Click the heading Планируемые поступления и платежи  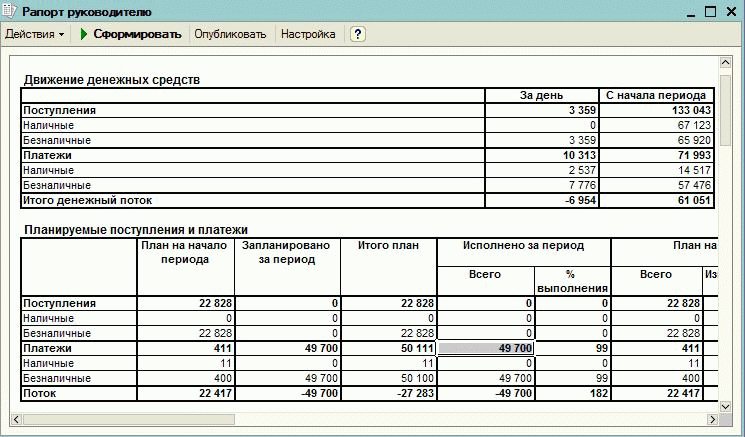136,230
